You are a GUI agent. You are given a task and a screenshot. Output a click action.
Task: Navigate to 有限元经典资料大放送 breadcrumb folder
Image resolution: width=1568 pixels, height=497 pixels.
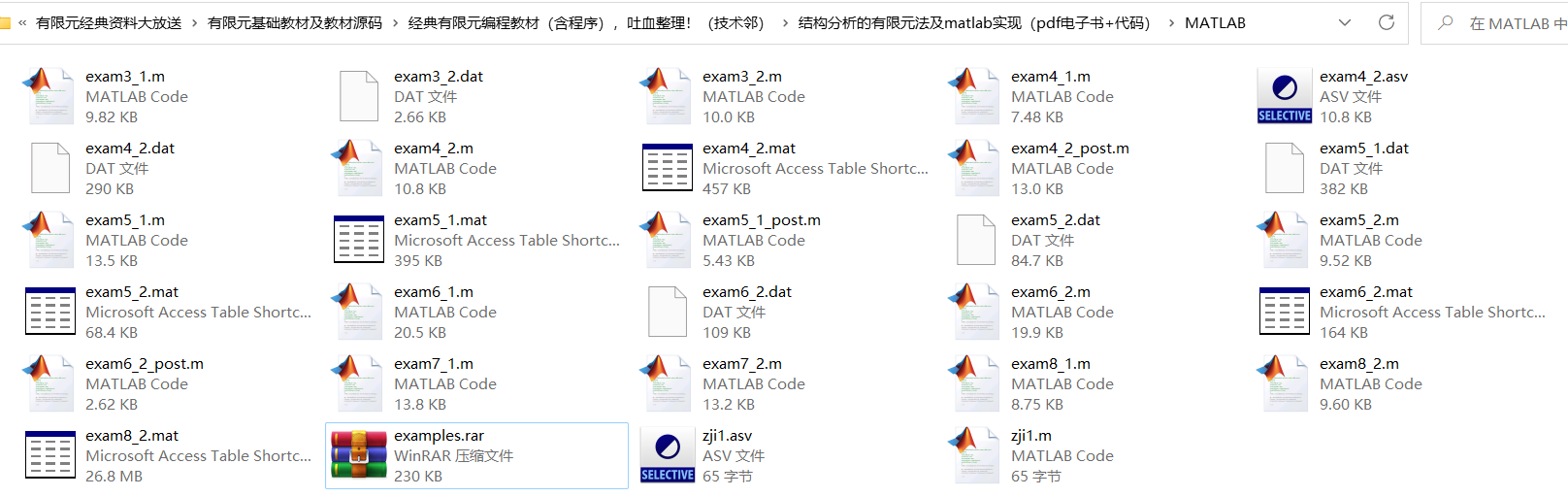pyautogui.click(x=109, y=22)
